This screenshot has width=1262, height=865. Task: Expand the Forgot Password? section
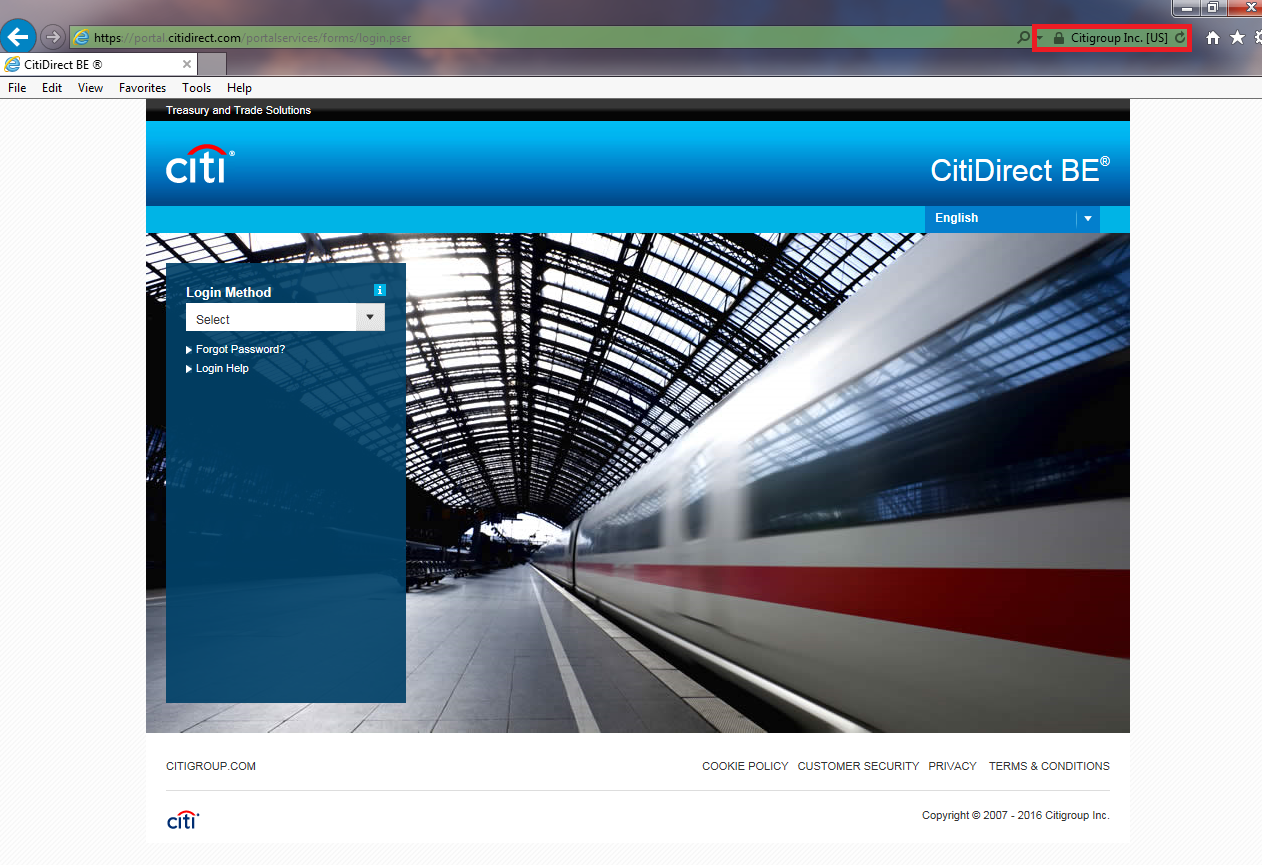240,350
